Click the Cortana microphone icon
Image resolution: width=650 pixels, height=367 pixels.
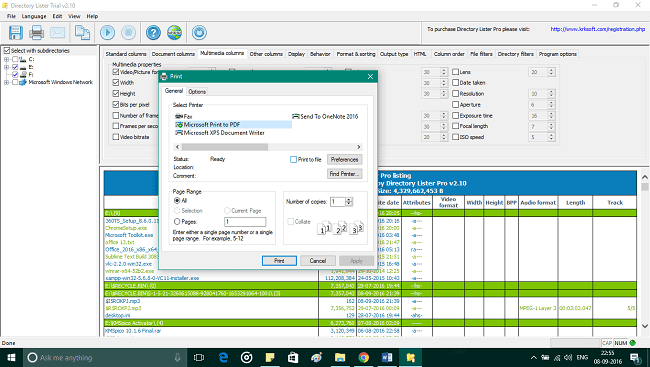coord(177,357)
